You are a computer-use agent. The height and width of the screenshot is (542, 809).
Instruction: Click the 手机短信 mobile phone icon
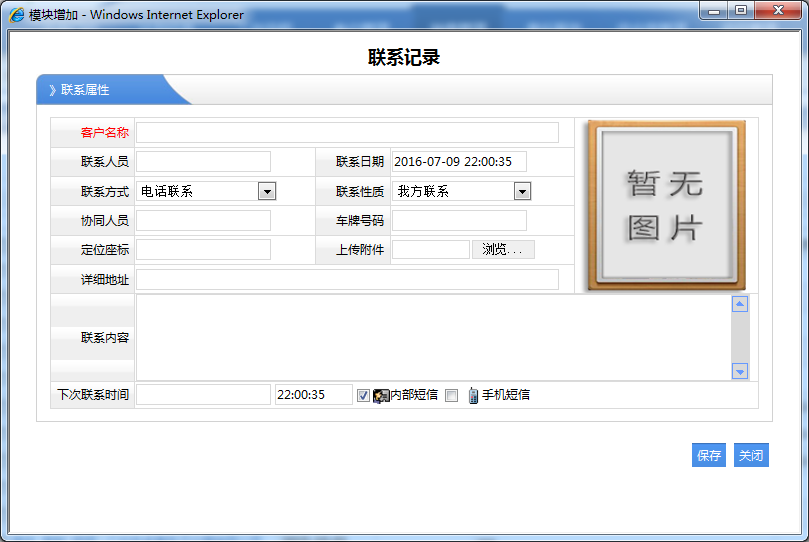[x=473, y=395]
